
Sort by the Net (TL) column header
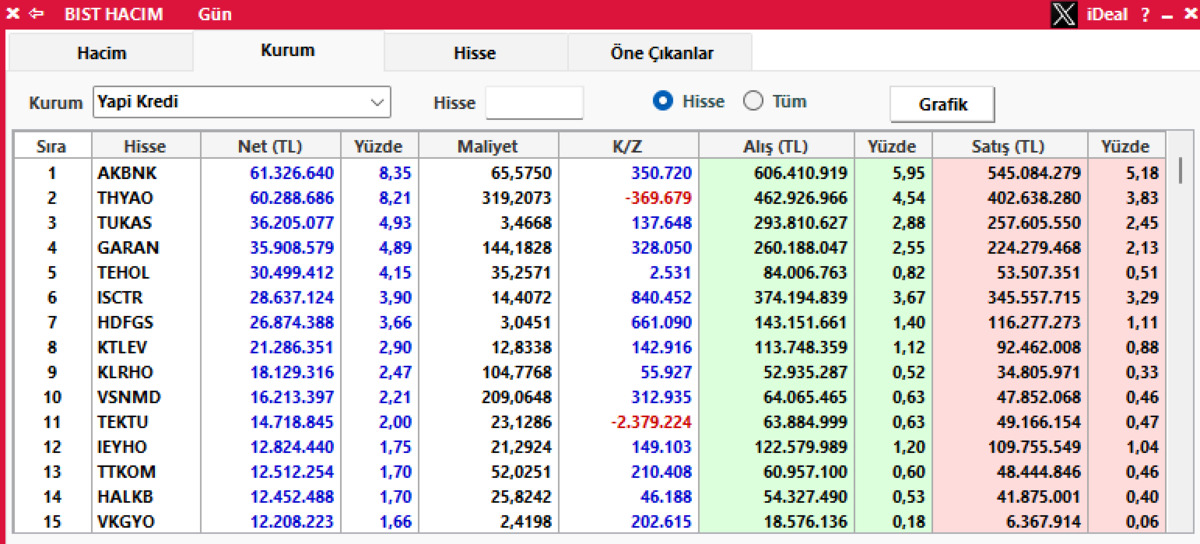pyautogui.click(x=271, y=146)
